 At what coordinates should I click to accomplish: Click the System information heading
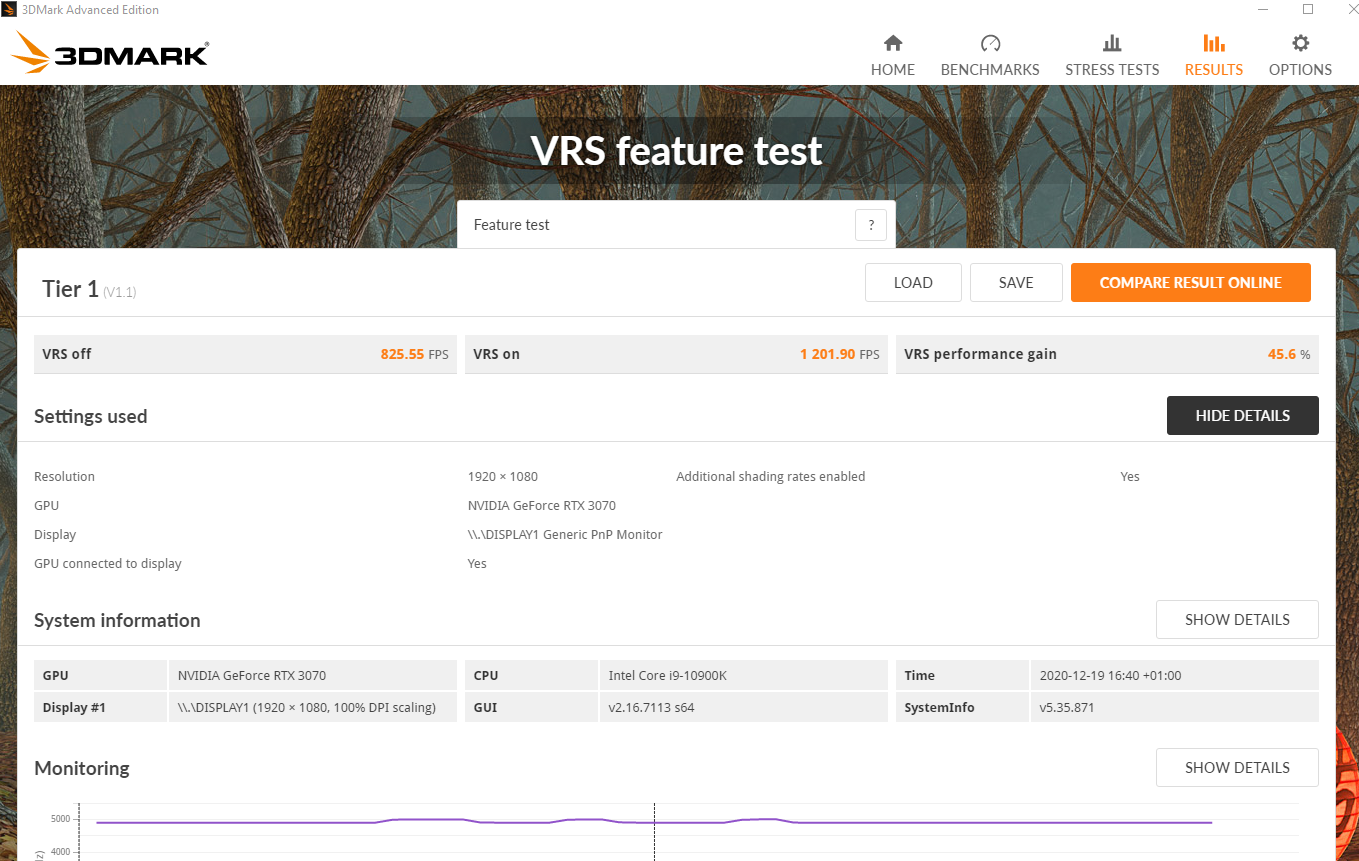click(117, 621)
